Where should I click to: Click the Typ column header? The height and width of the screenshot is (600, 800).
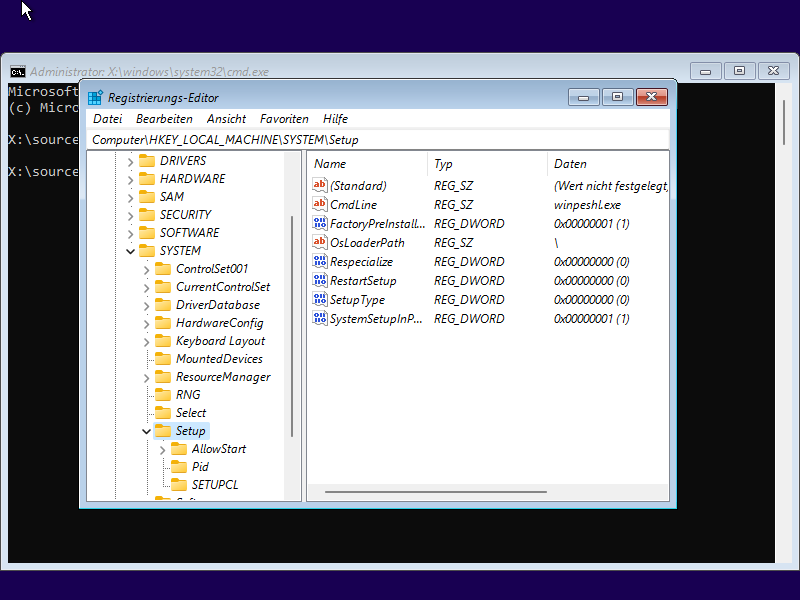[443, 164]
